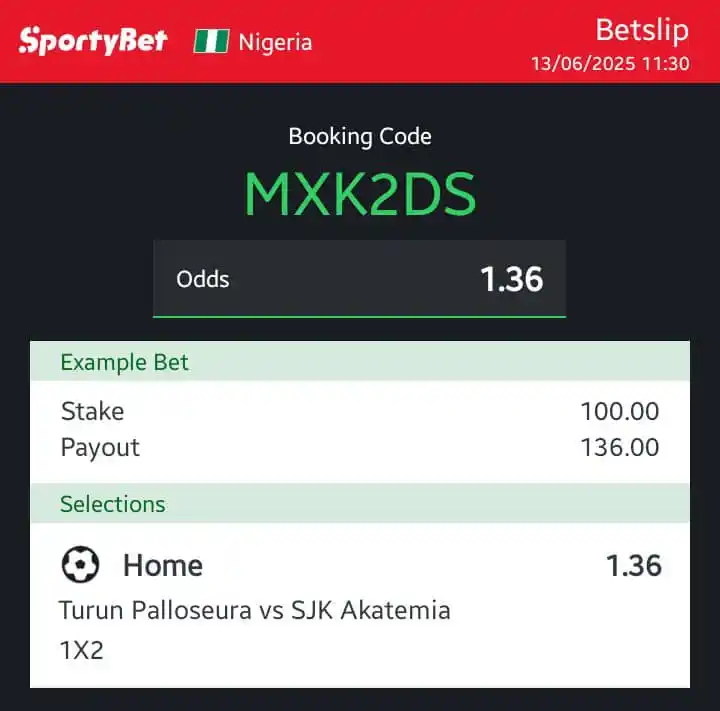The image size is (720, 711).
Task: Click the 1.36 total odds value
Action: pyautogui.click(x=512, y=279)
